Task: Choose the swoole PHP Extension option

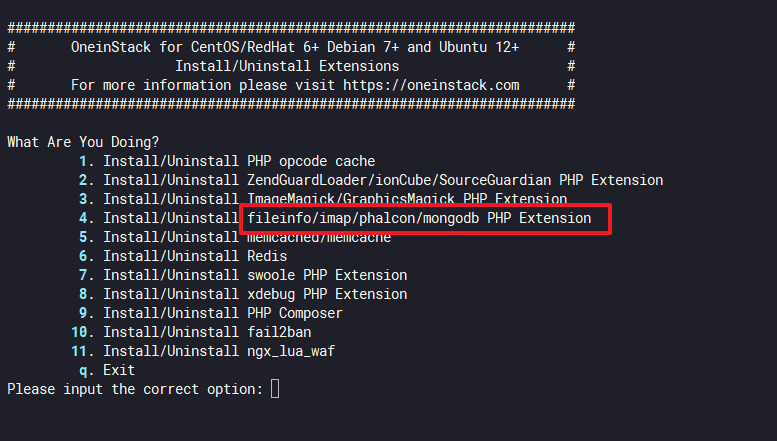Action: 255,275
